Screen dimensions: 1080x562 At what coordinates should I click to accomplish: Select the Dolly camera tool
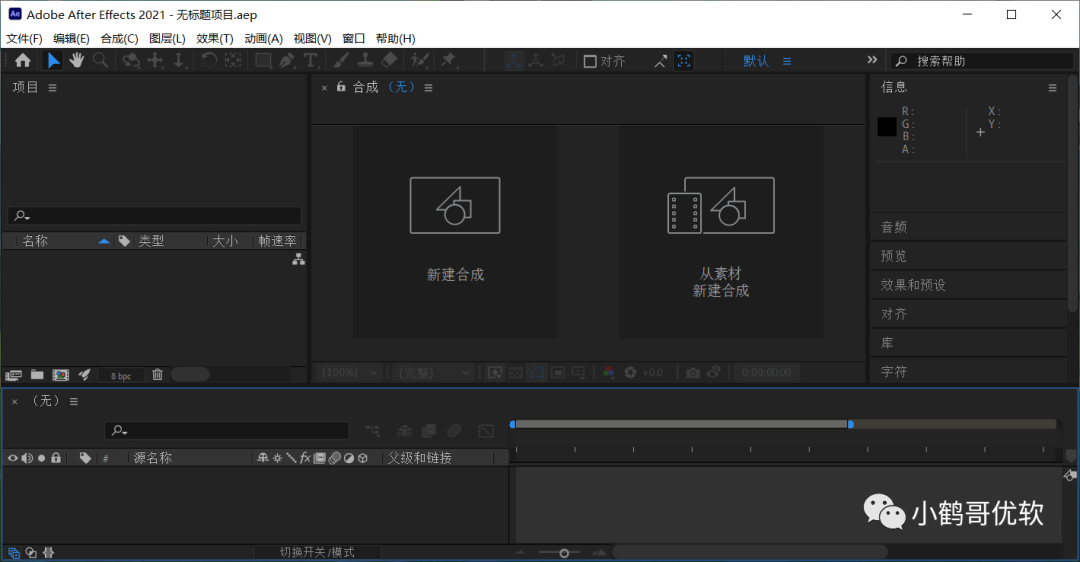click(179, 61)
